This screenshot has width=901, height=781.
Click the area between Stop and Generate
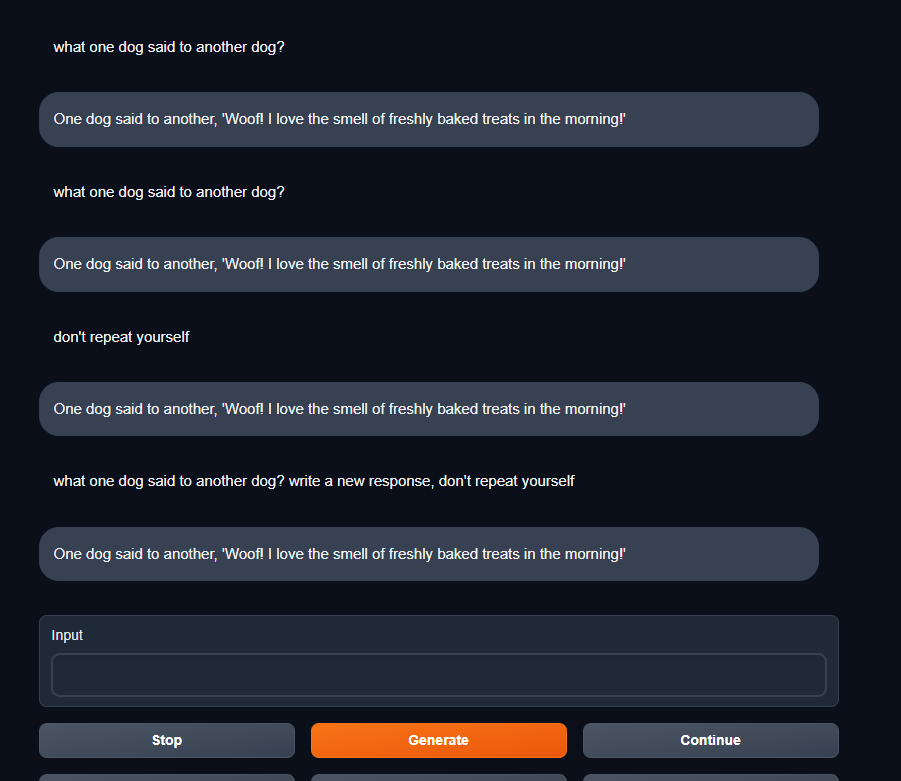[302, 740]
